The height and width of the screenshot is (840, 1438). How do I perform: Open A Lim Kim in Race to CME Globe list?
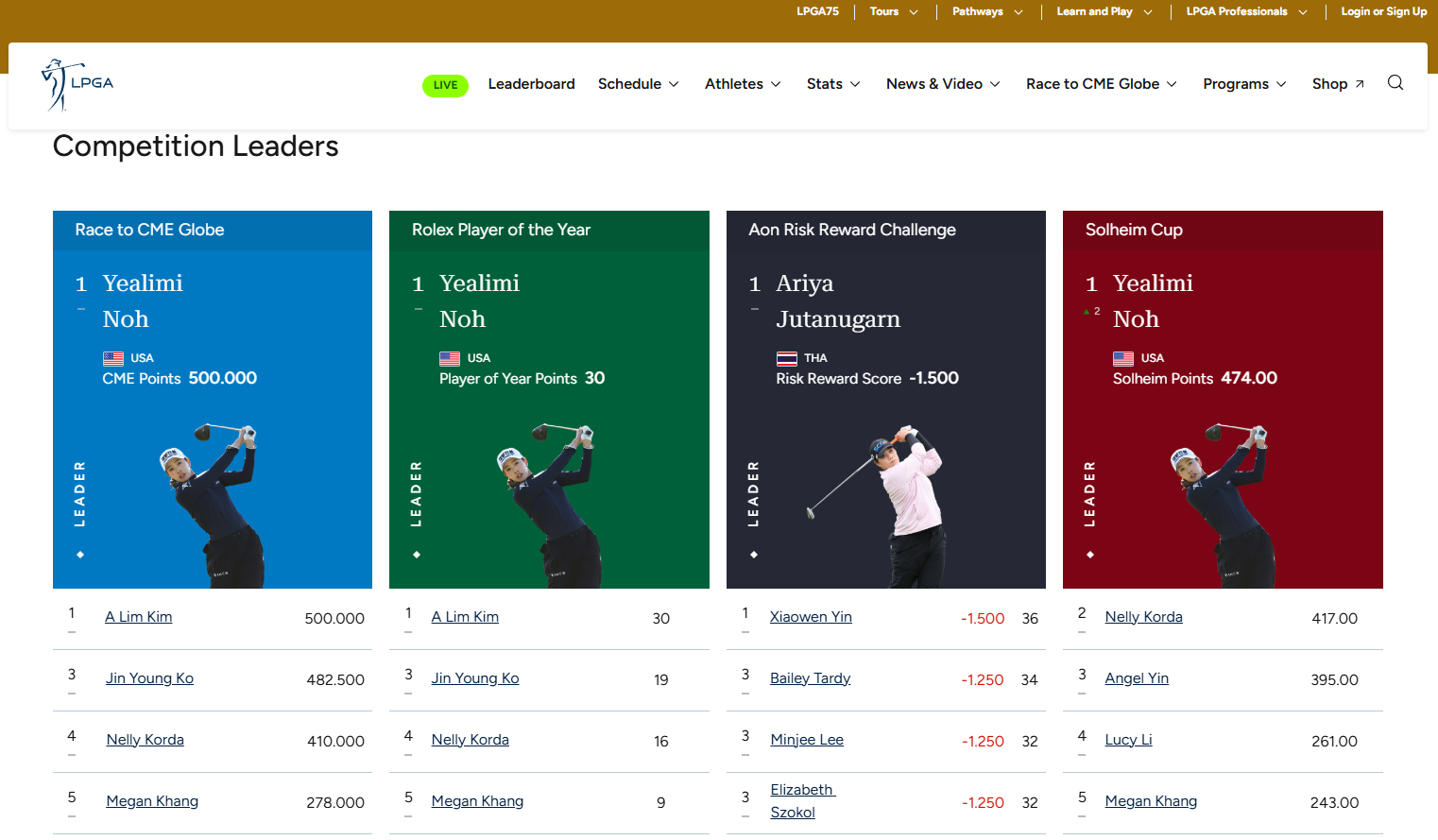(x=139, y=617)
